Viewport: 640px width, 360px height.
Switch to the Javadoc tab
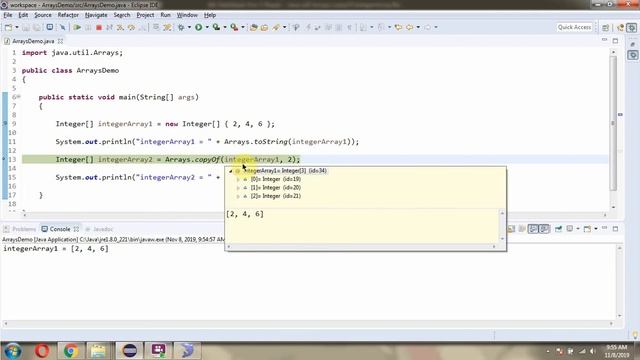coord(99,229)
